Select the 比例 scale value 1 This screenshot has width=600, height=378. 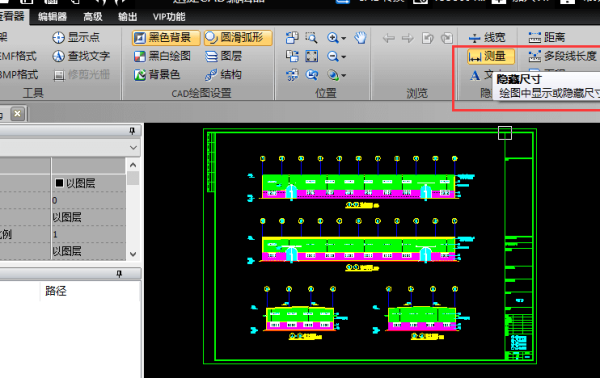pos(88,234)
